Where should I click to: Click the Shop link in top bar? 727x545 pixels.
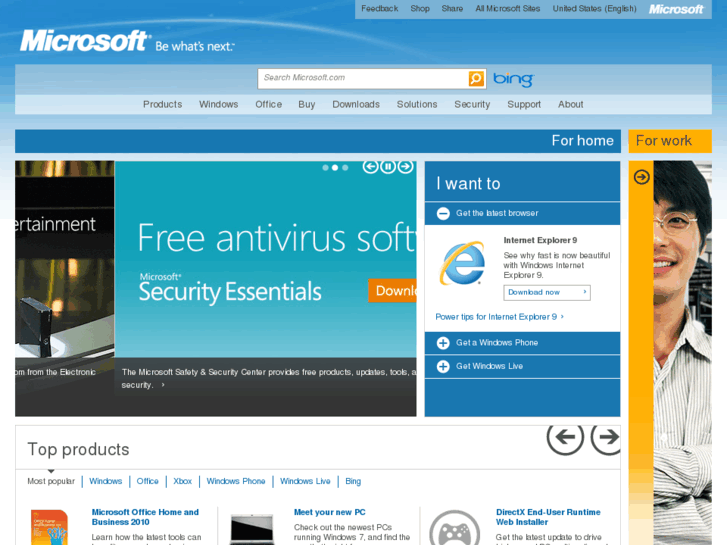[x=420, y=9]
